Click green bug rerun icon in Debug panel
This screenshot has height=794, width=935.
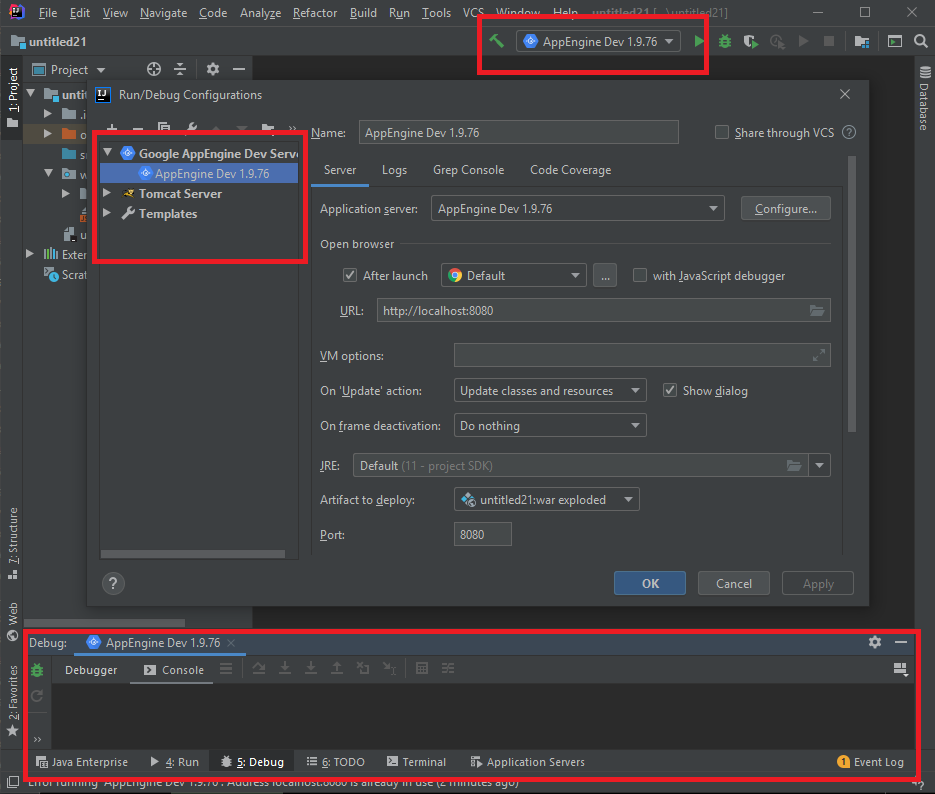(37, 669)
